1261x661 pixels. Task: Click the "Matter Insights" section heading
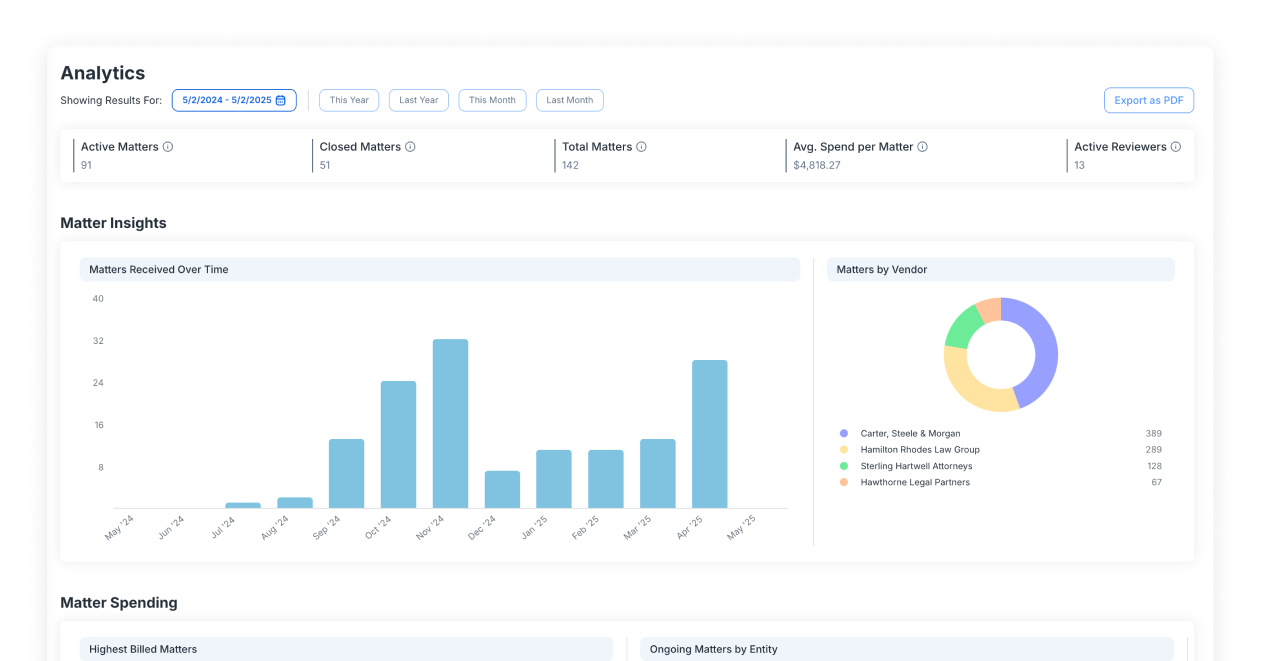113,223
